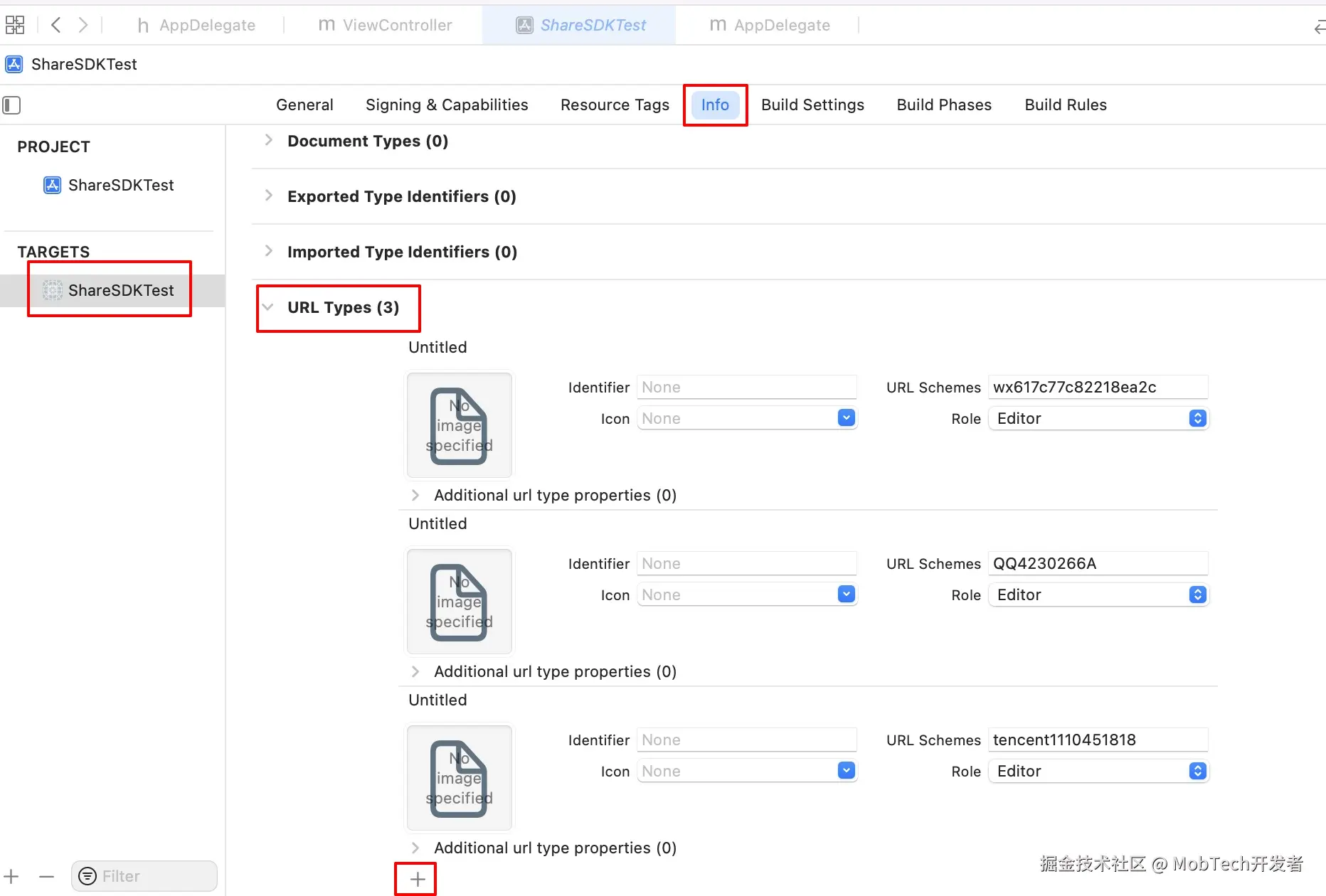Go back with the left navigation arrow
1326x896 pixels.
pyautogui.click(x=56, y=25)
